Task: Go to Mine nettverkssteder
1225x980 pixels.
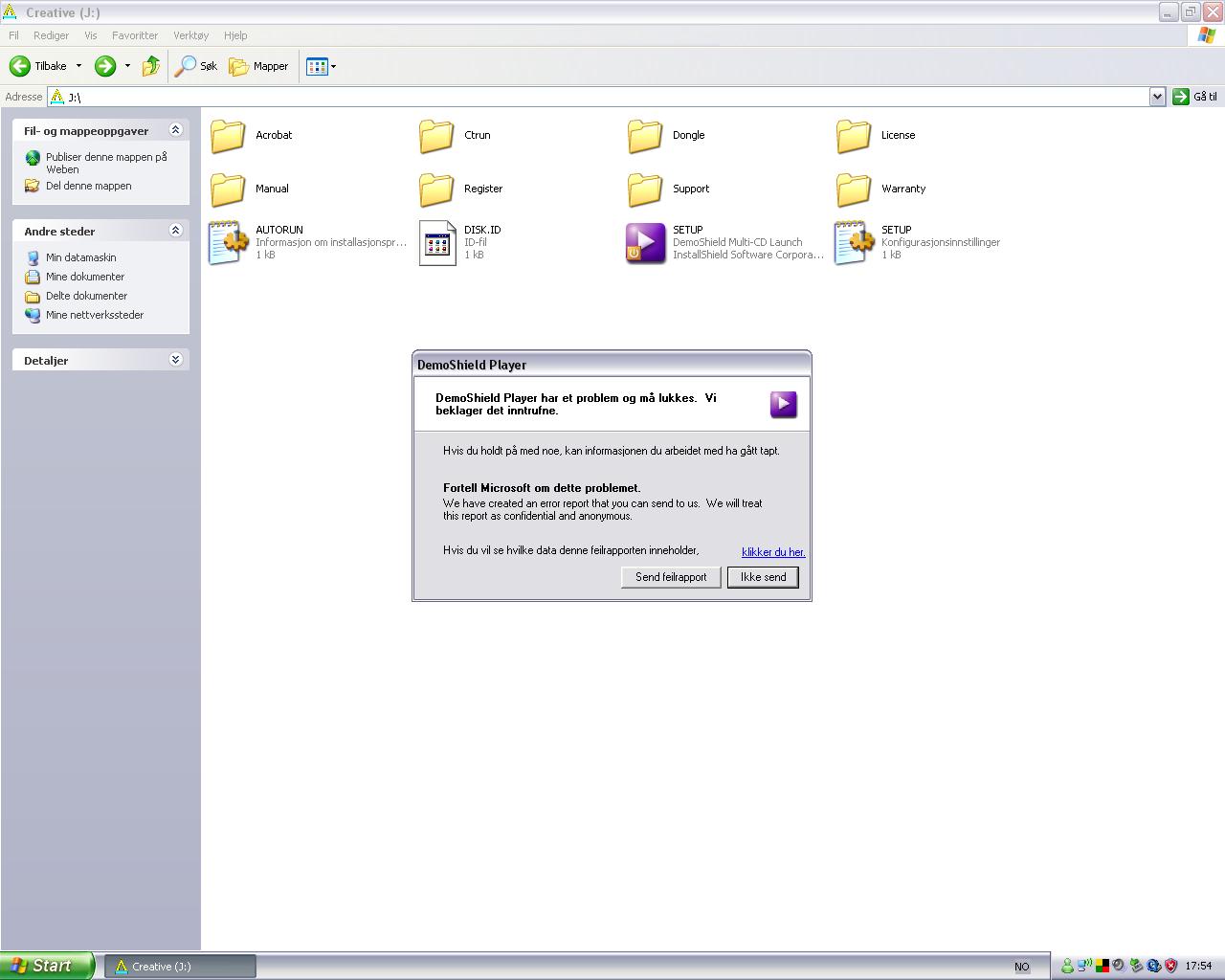Action: [x=84, y=315]
